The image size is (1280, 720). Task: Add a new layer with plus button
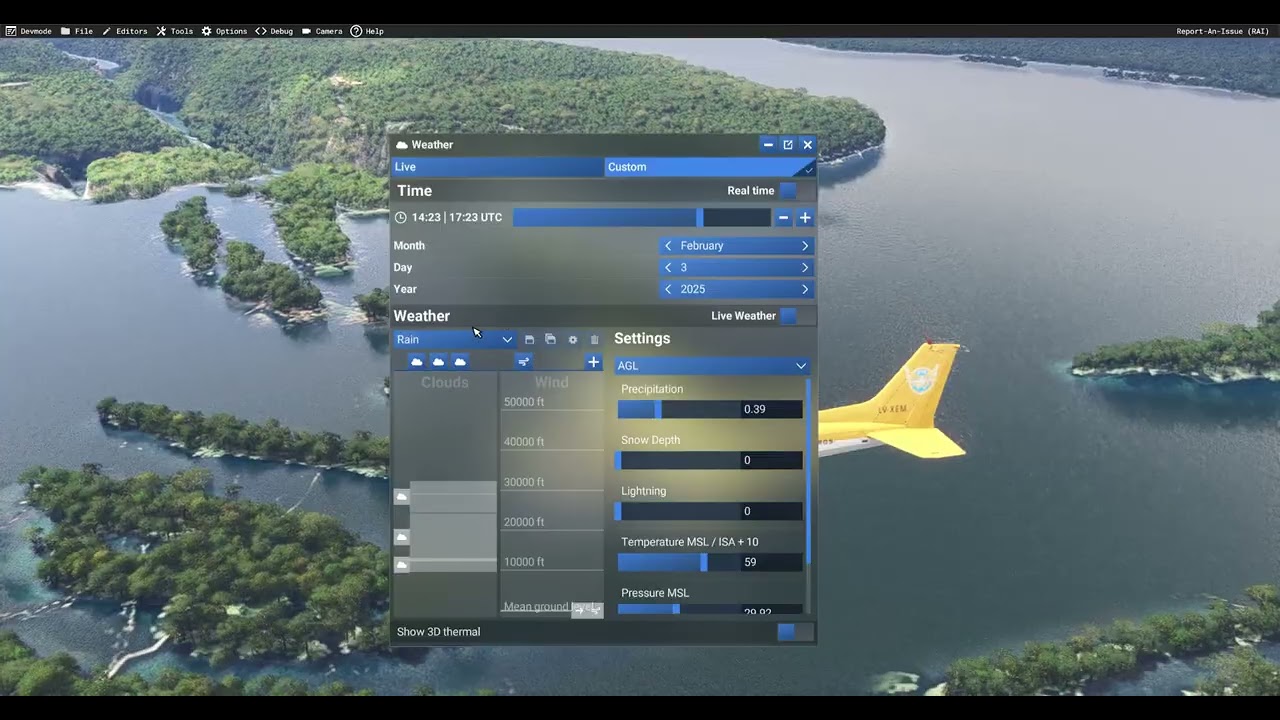594,362
